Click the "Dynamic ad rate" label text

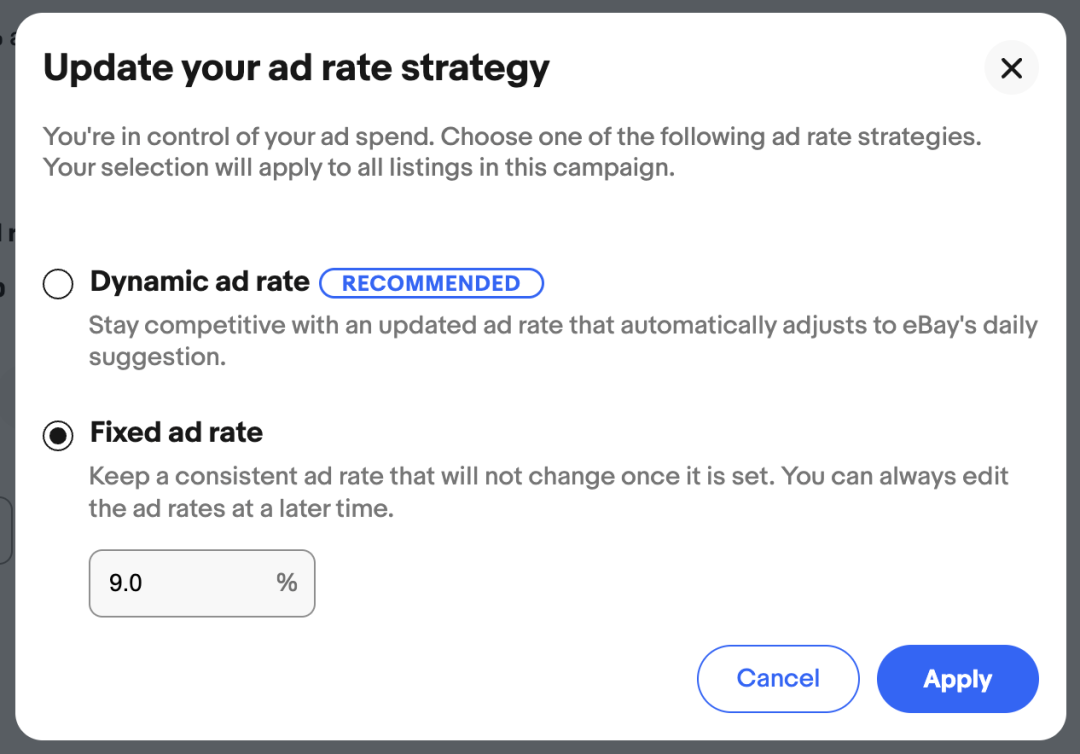click(x=199, y=282)
